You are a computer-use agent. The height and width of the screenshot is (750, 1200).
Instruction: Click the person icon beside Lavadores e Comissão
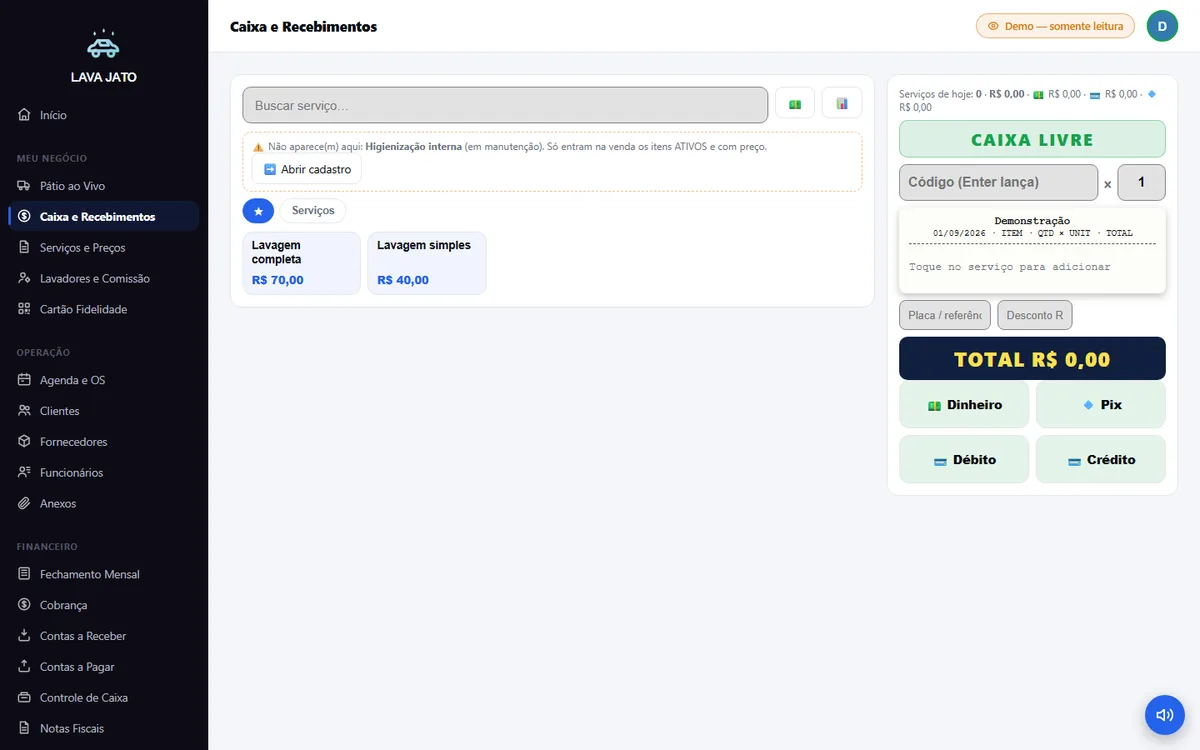pyautogui.click(x=24, y=278)
